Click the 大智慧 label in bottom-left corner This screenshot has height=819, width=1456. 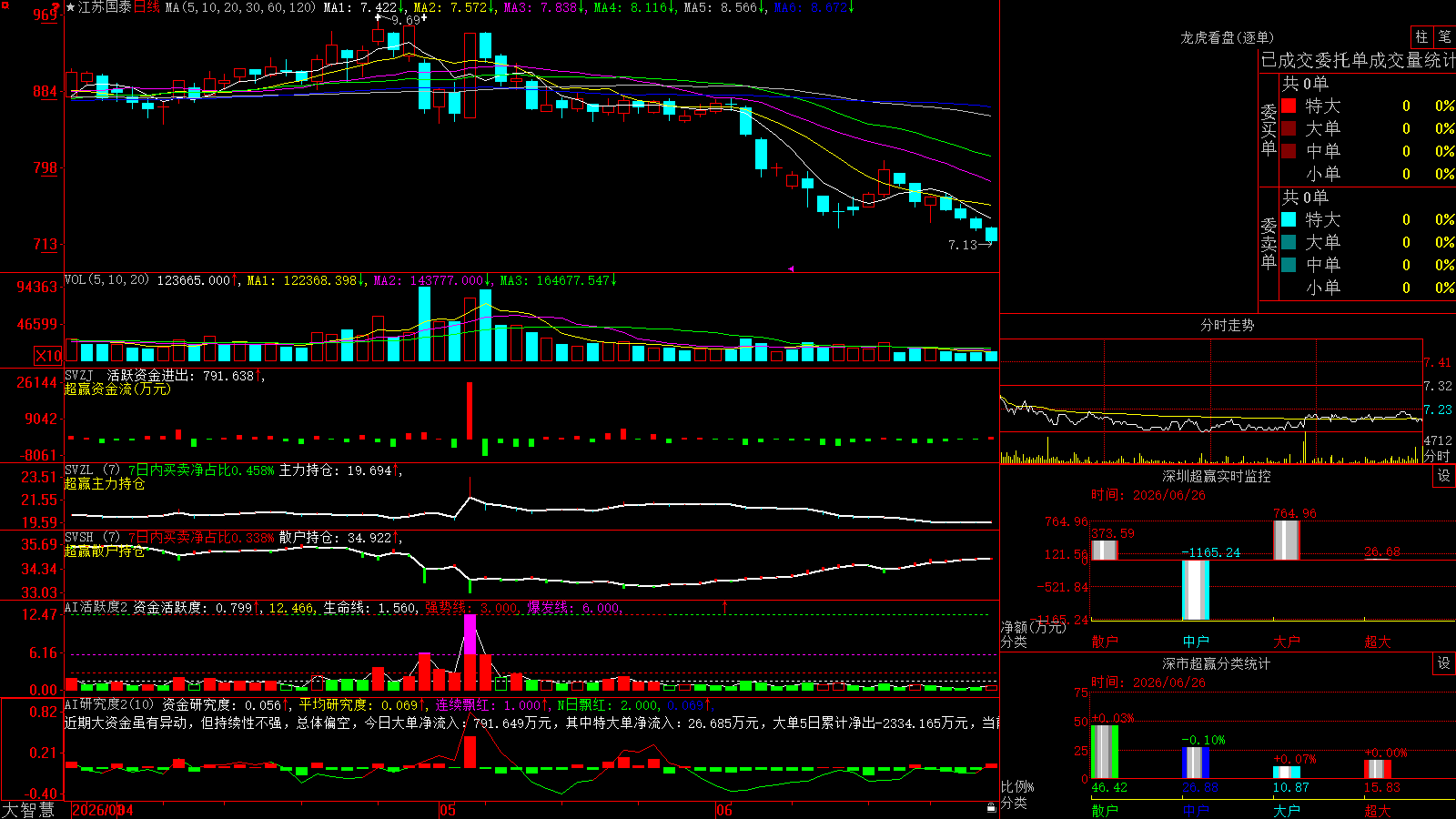pos(28,810)
